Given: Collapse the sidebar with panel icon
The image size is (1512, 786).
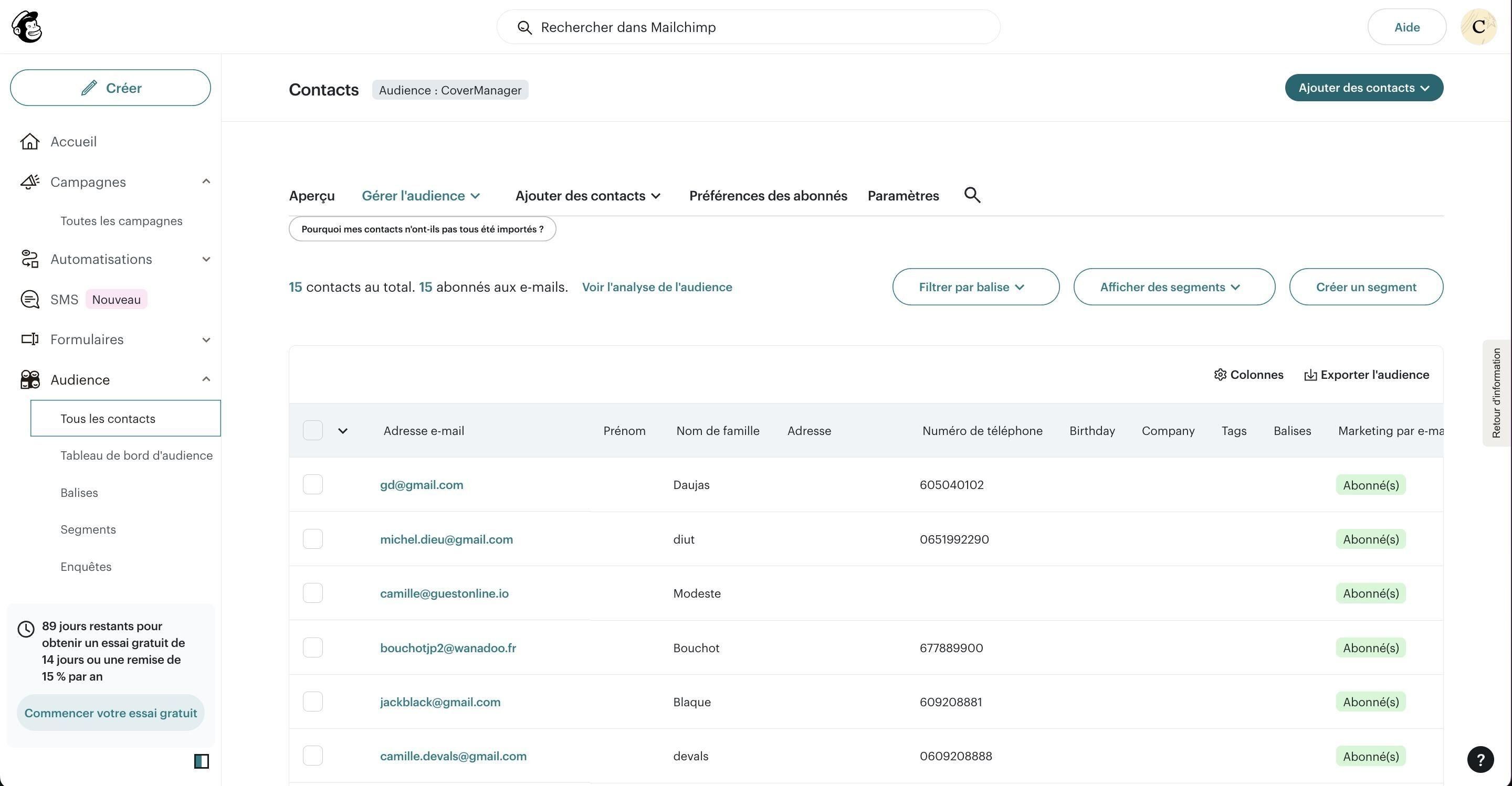Looking at the screenshot, I should 201,761.
